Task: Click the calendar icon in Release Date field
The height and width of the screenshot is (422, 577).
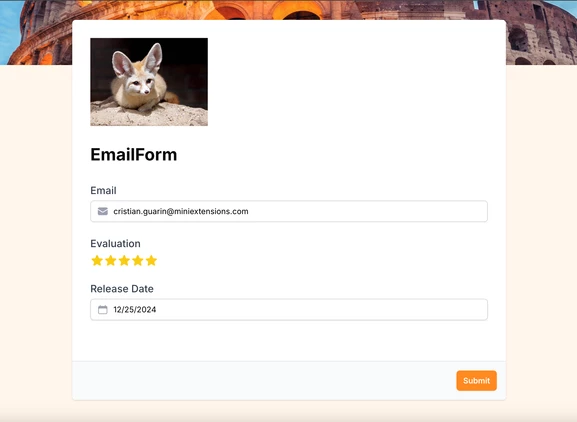Action: click(x=103, y=310)
